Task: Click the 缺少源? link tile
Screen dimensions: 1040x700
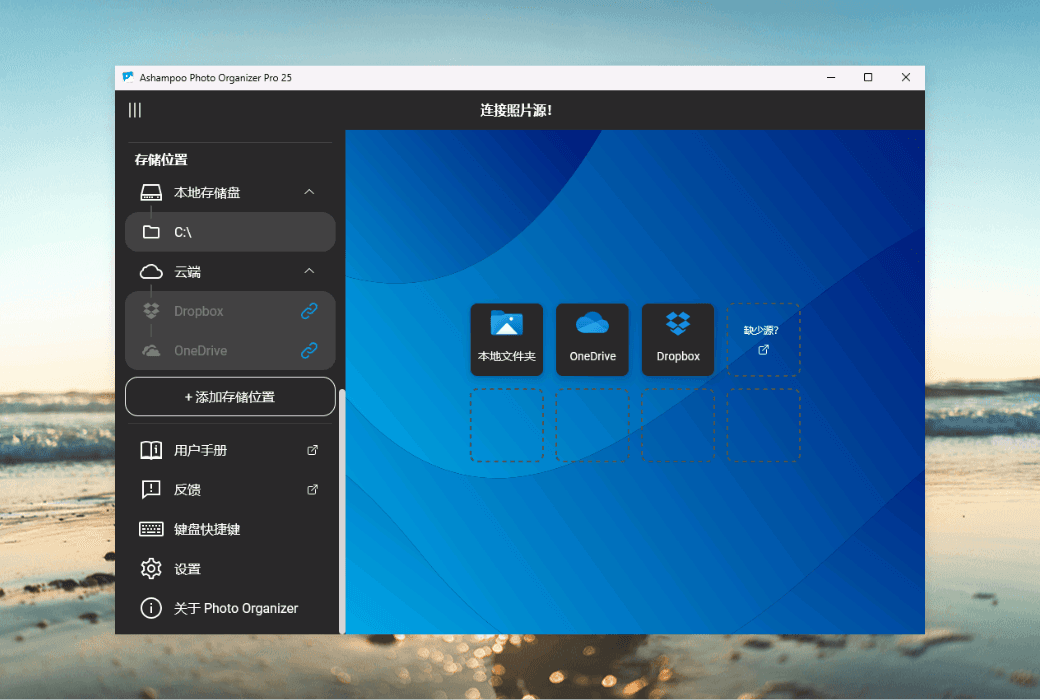Action: click(x=763, y=340)
